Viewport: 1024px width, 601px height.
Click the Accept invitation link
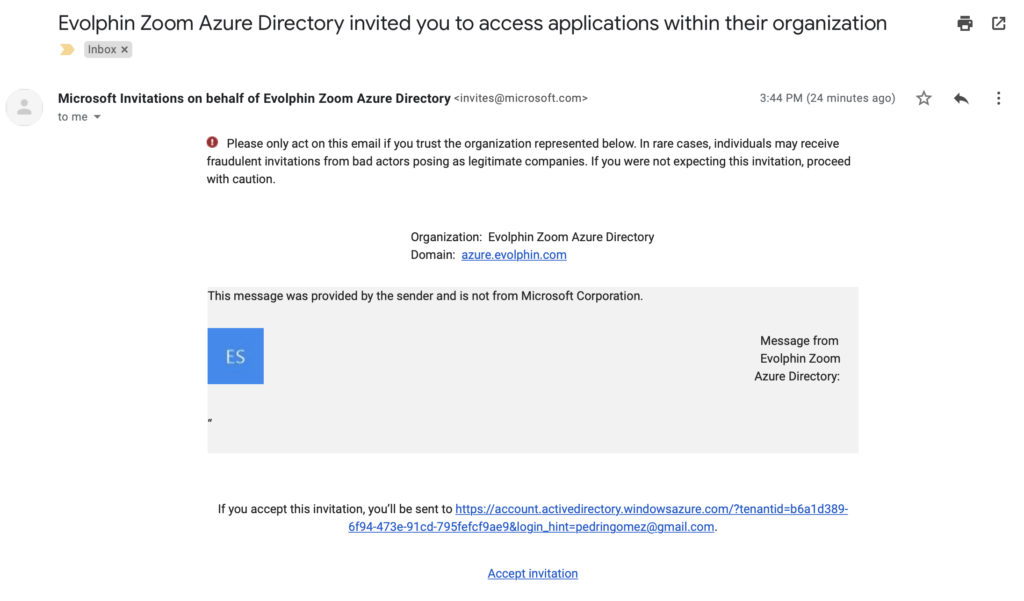point(532,574)
